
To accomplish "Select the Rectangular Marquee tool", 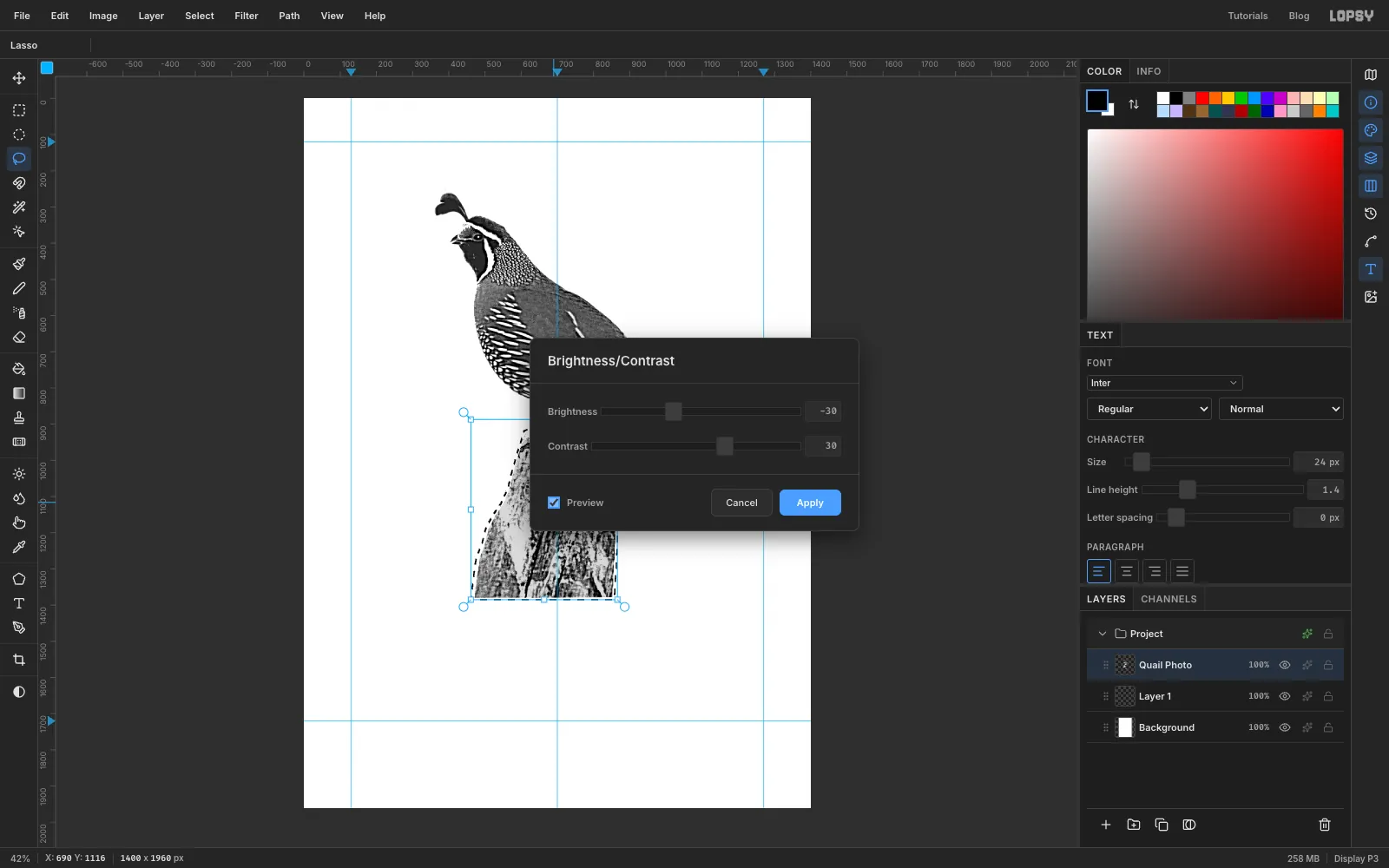I will click(18, 110).
